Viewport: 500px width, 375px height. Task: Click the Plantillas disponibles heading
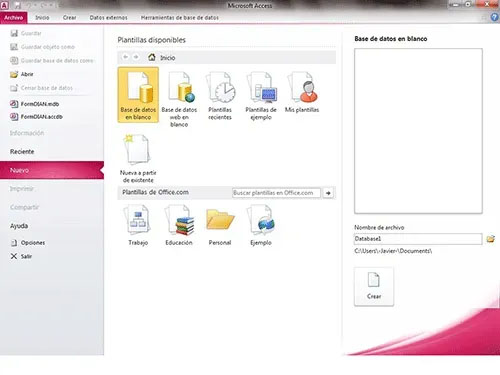[151, 40]
